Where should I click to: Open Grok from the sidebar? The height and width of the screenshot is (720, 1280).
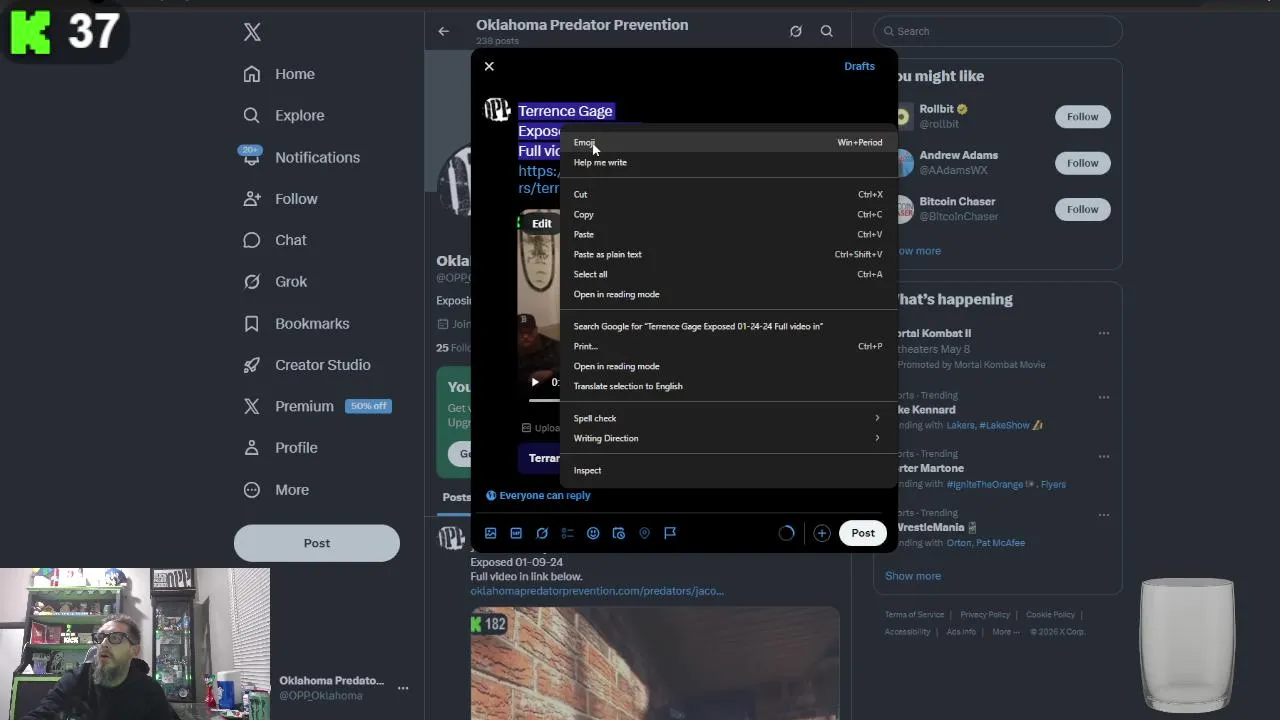point(276,282)
